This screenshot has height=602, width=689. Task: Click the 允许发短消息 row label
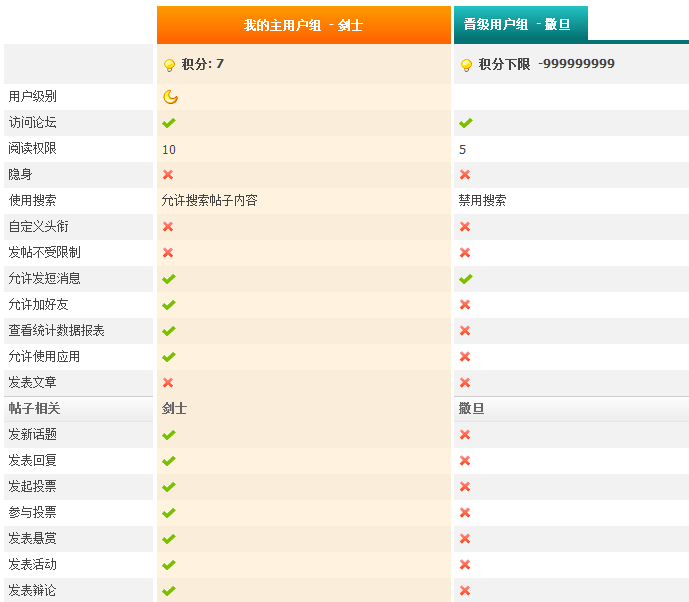tap(44, 278)
